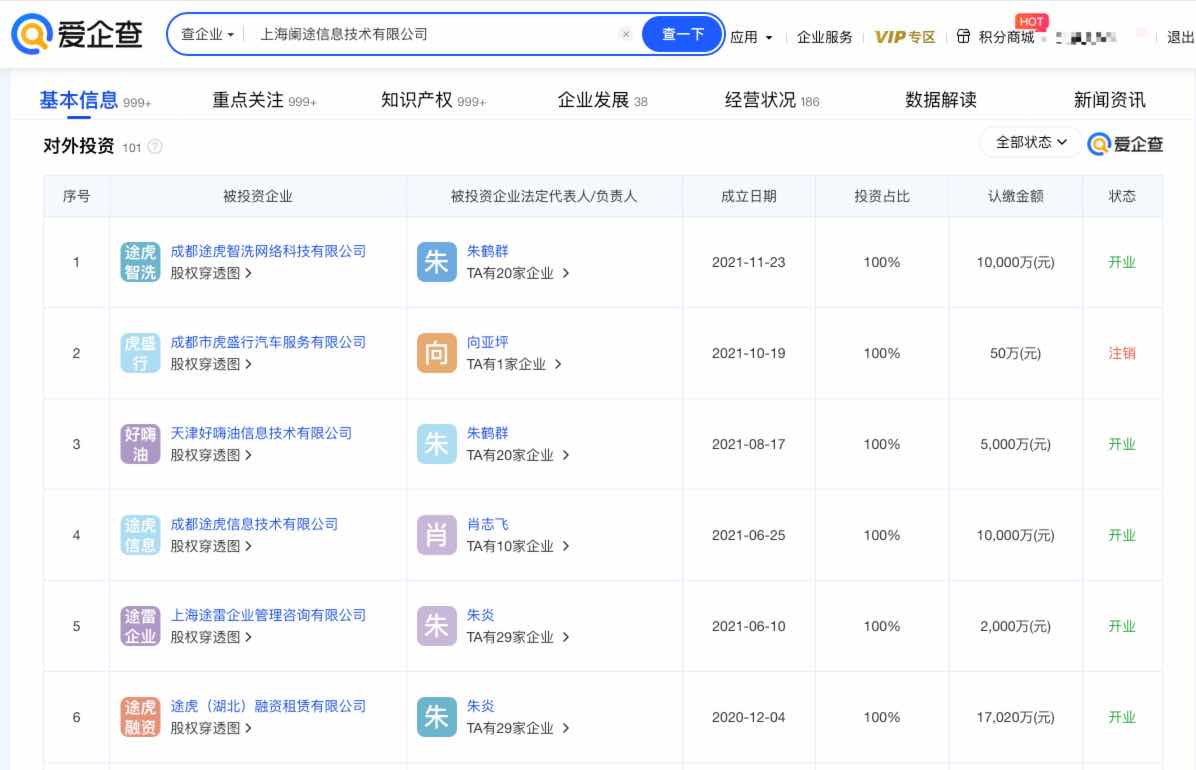Open 朱炎 profile link in row 5

pos(481,615)
